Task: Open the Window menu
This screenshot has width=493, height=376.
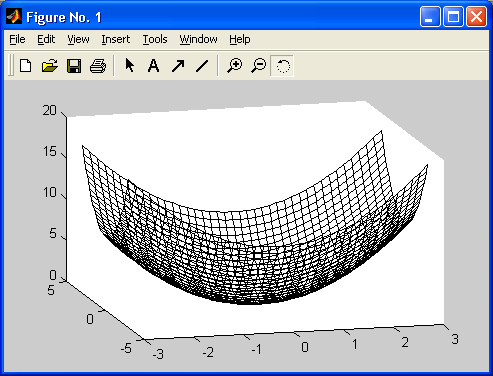Action: click(198, 39)
